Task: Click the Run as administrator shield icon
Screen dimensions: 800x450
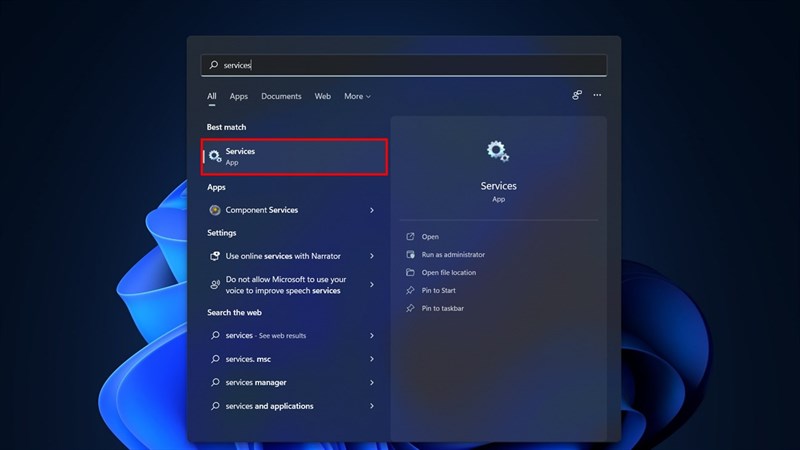Action: (410, 254)
